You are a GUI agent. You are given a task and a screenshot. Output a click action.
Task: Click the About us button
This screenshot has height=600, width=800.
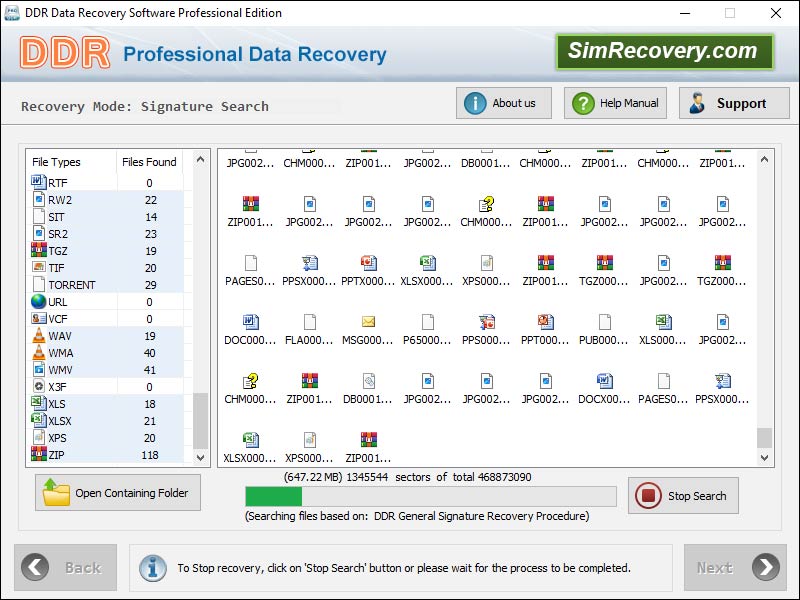click(504, 103)
